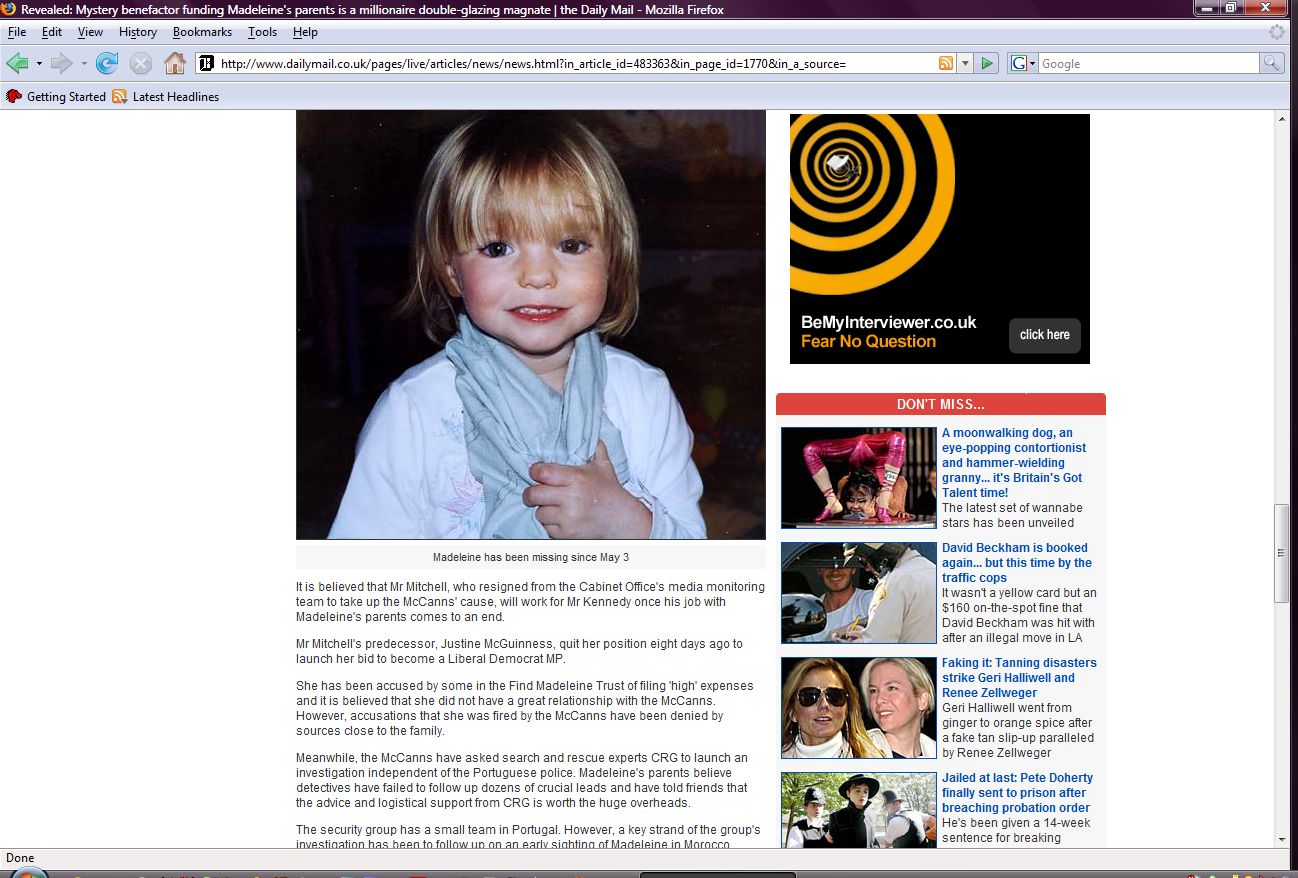This screenshot has height=878, width=1298.
Task: Expand the address bar URL dropdown
Action: [965, 64]
